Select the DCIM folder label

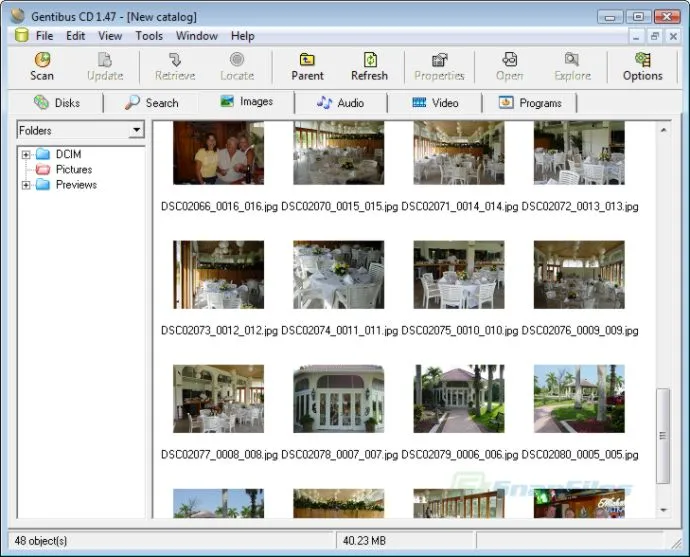tap(69, 154)
